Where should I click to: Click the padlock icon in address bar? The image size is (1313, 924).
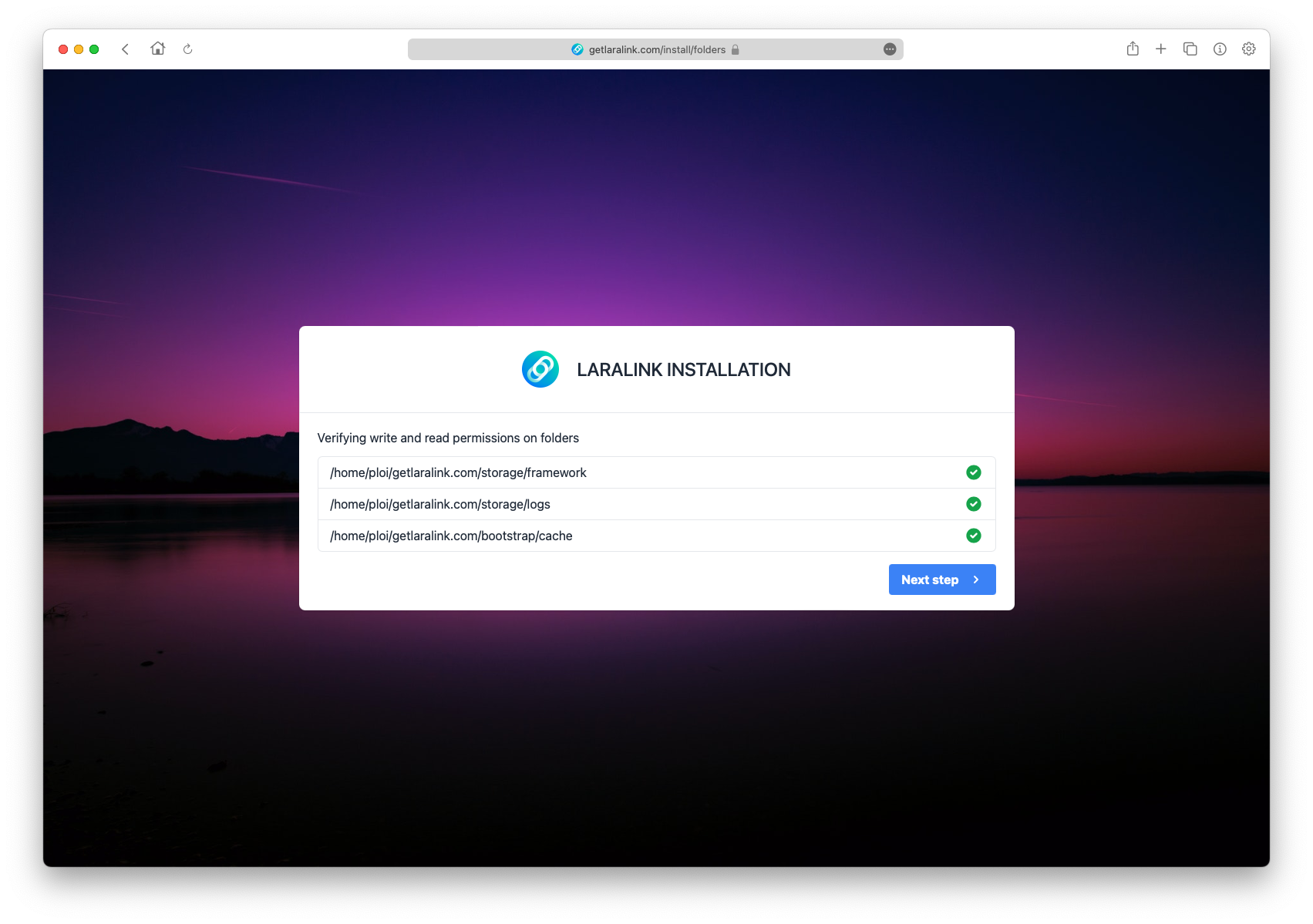[x=735, y=49]
